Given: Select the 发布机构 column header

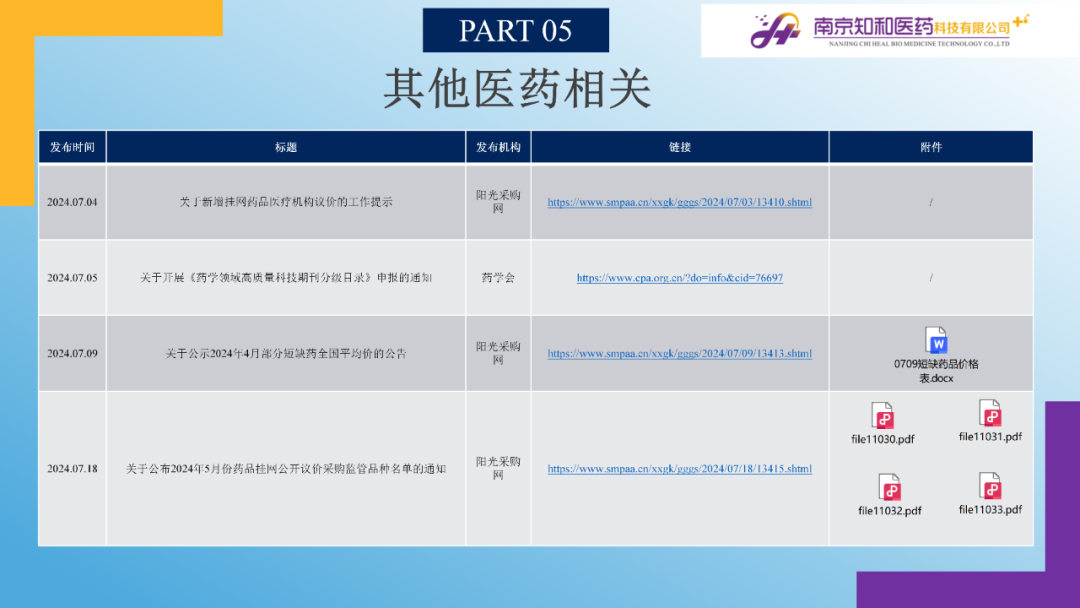Looking at the screenshot, I should coord(498,147).
